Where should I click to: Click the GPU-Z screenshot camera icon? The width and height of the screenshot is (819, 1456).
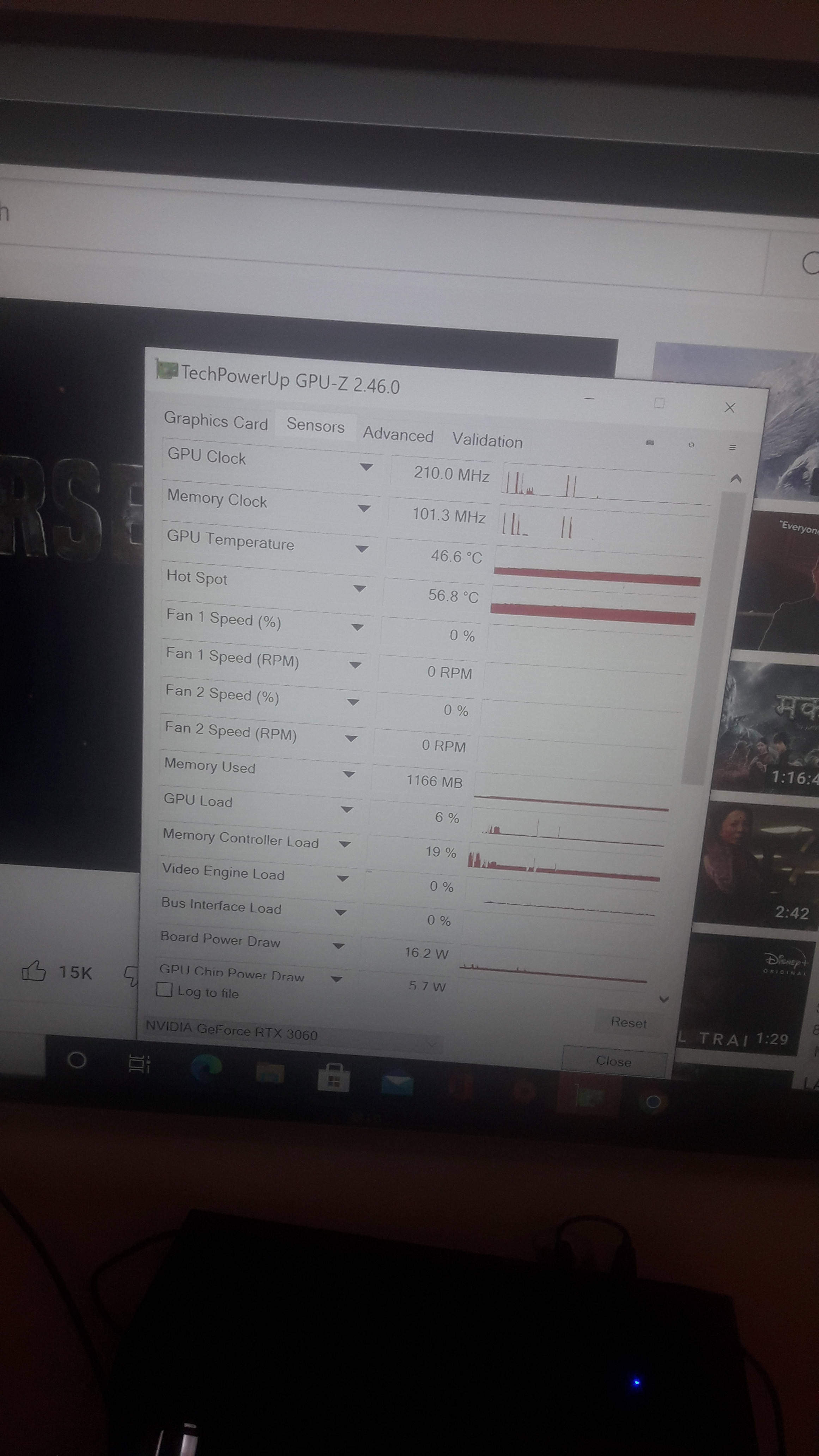pyautogui.click(x=650, y=443)
